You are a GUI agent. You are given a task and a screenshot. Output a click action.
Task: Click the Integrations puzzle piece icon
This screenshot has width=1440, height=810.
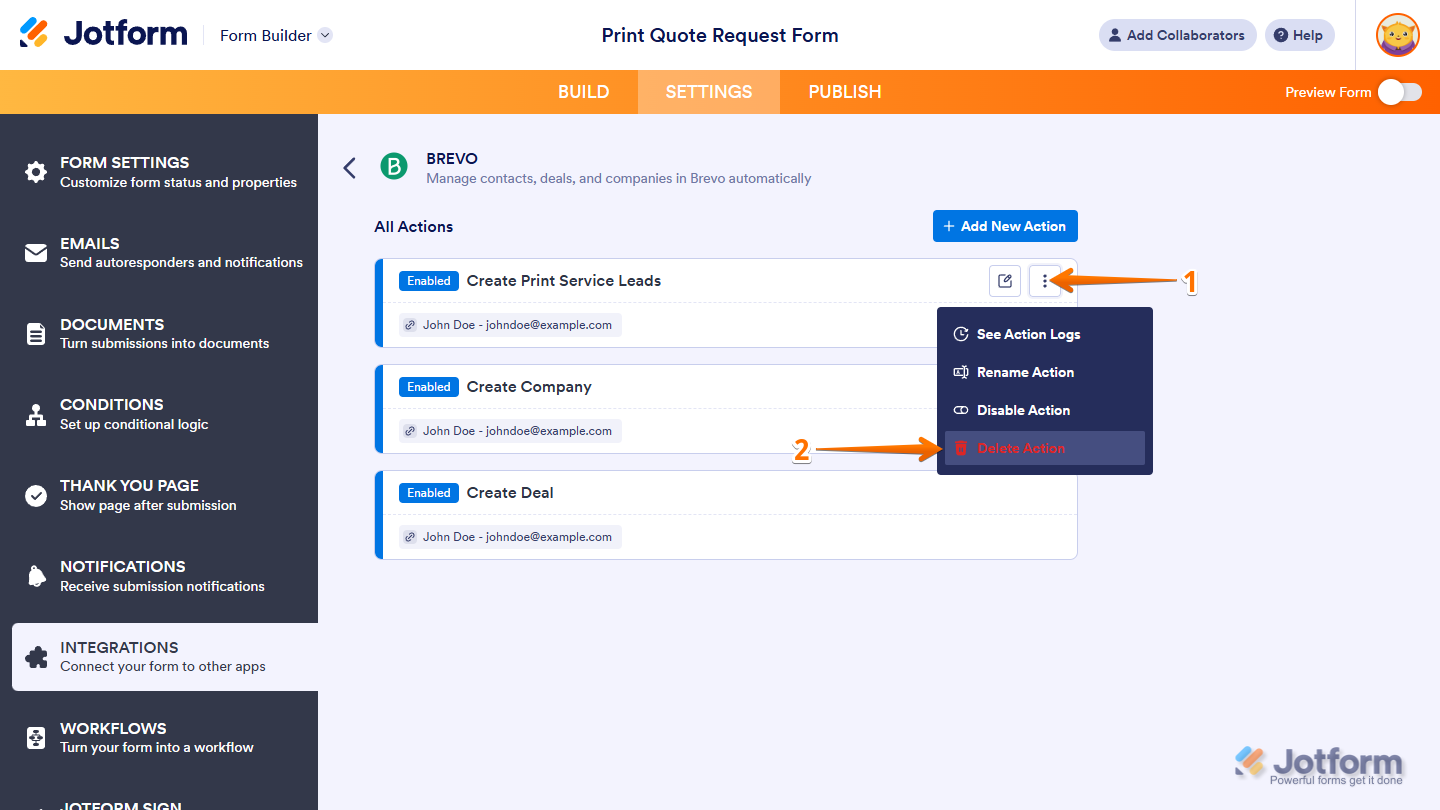click(x=35, y=656)
